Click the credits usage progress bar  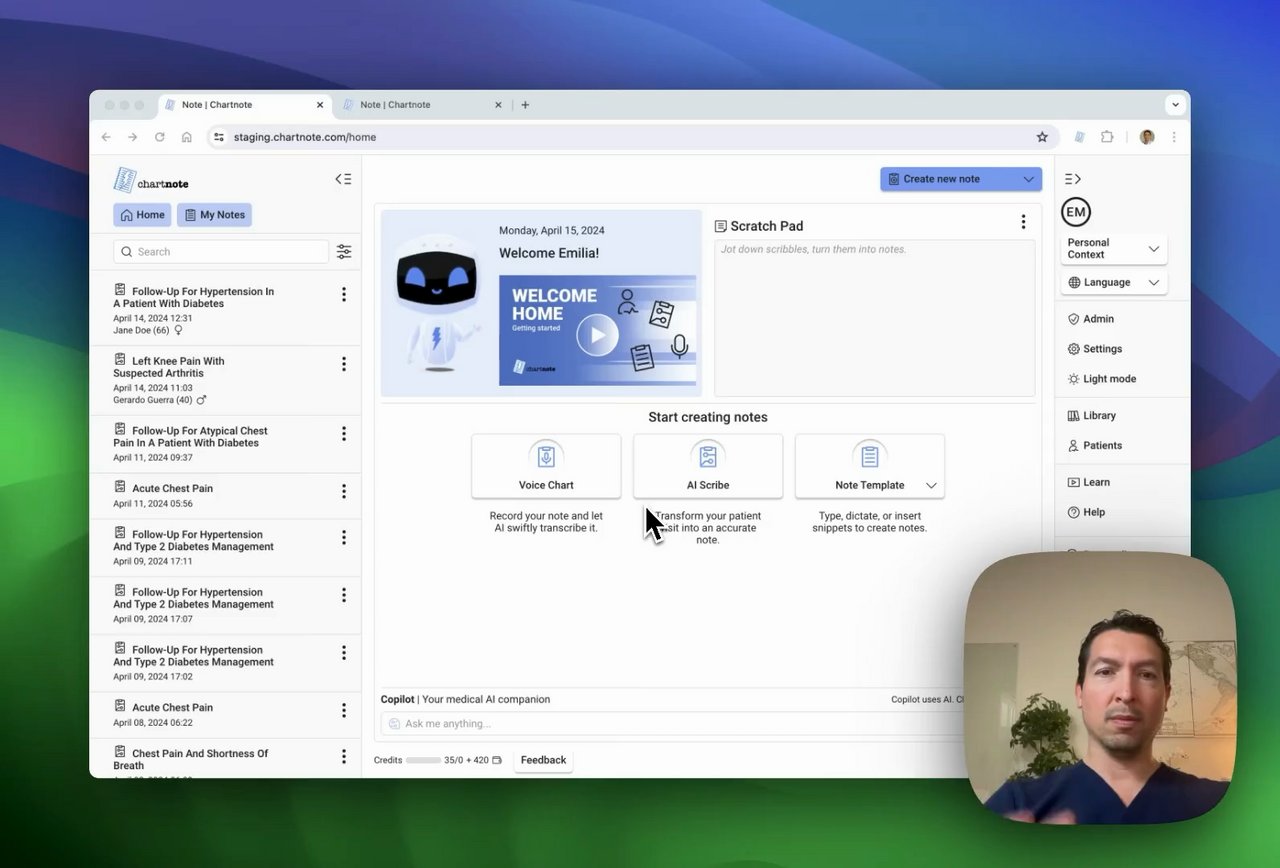423,760
